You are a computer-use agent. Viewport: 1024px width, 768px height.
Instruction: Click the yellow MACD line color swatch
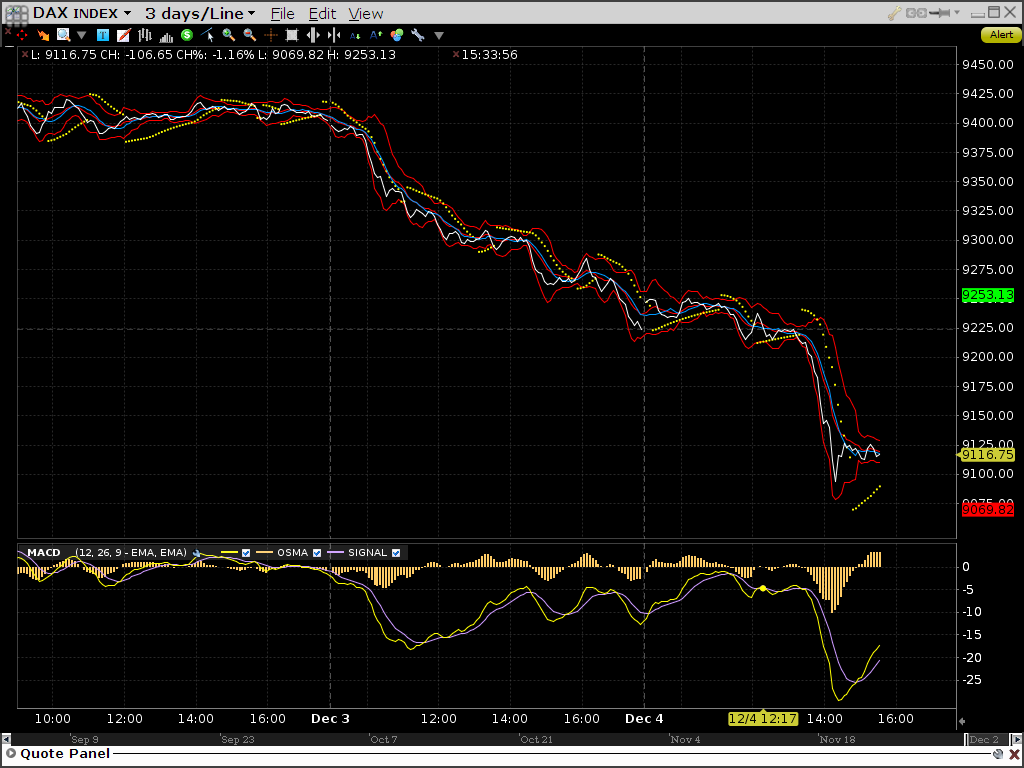tap(229, 553)
